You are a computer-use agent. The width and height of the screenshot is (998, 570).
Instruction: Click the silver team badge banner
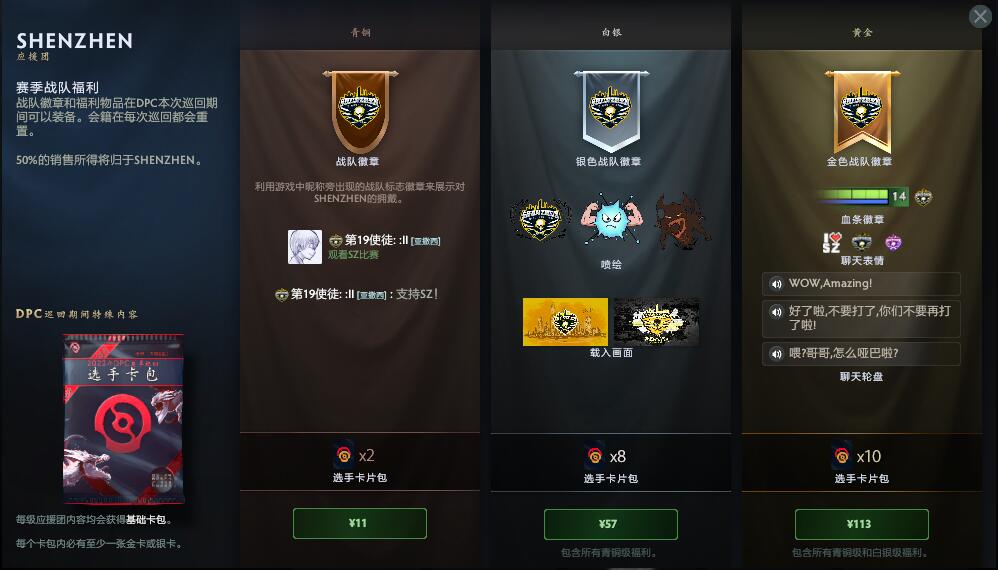pos(611,111)
